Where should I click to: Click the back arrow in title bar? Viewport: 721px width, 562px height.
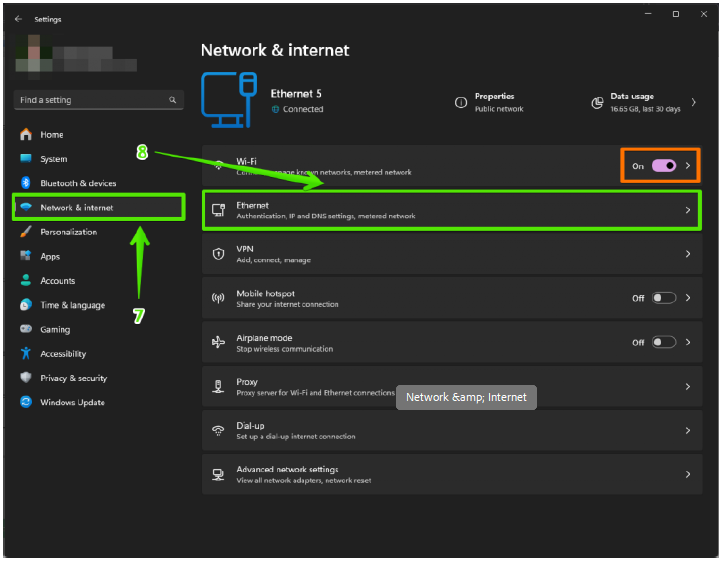[18, 18]
